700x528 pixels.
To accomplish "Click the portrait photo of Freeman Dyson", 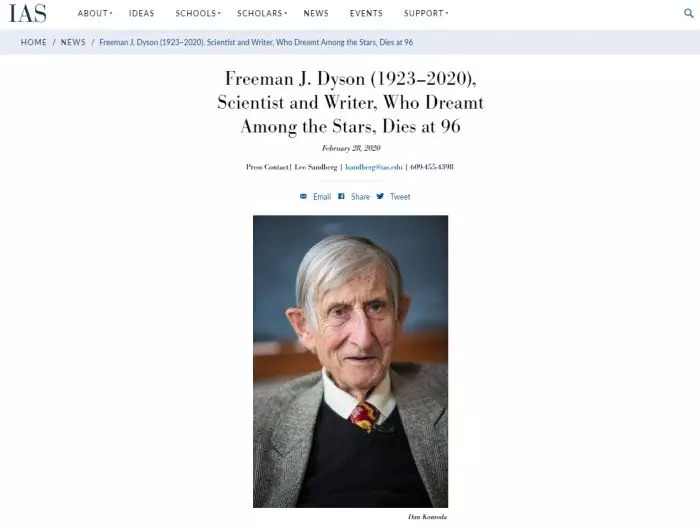I will pyautogui.click(x=350, y=362).
